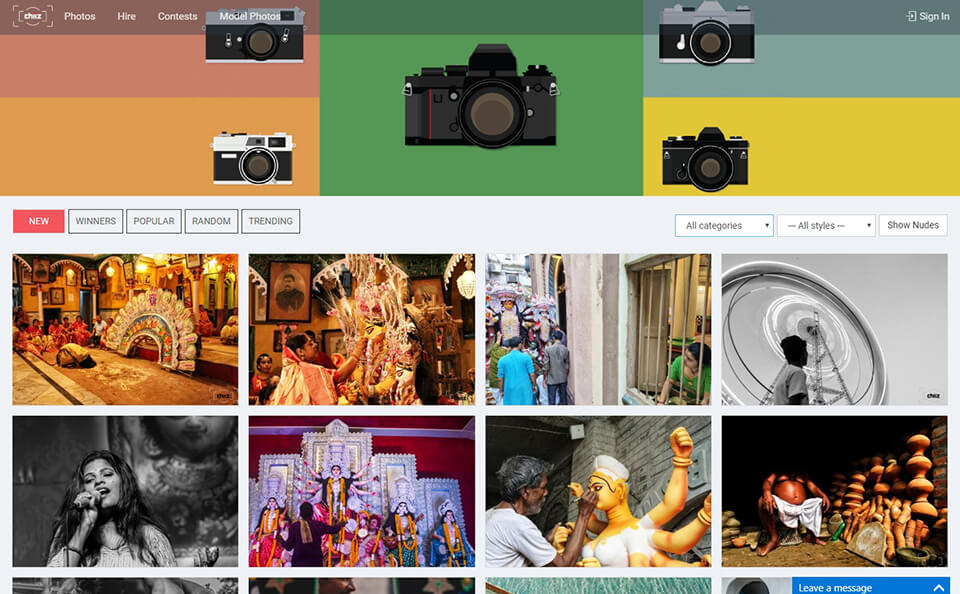Toggle the Show Nudes button
The height and width of the screenshot is (594, 960).
pyautogui.click(x=912, y=225)
